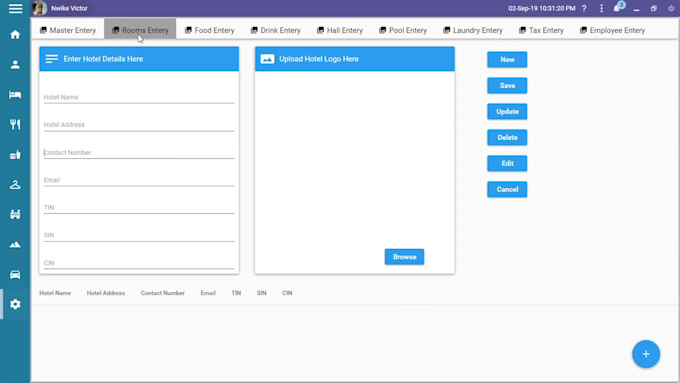Focus the Hotel Address input field

(139, 124)
